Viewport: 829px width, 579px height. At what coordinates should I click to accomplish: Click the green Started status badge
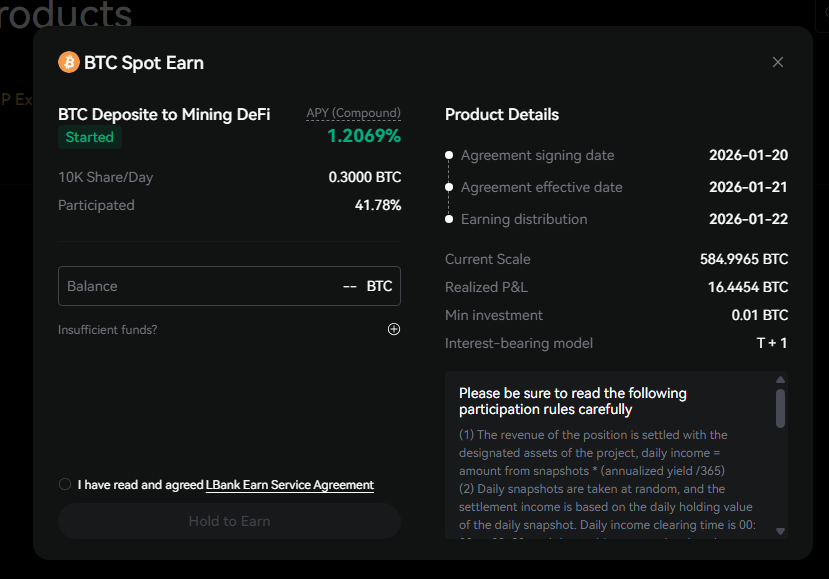click(90, 137)
